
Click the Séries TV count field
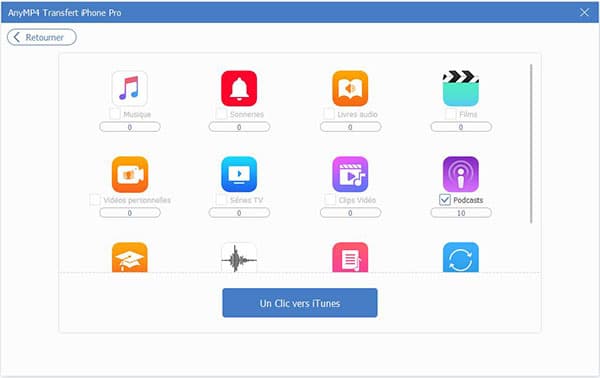point(239,213)
